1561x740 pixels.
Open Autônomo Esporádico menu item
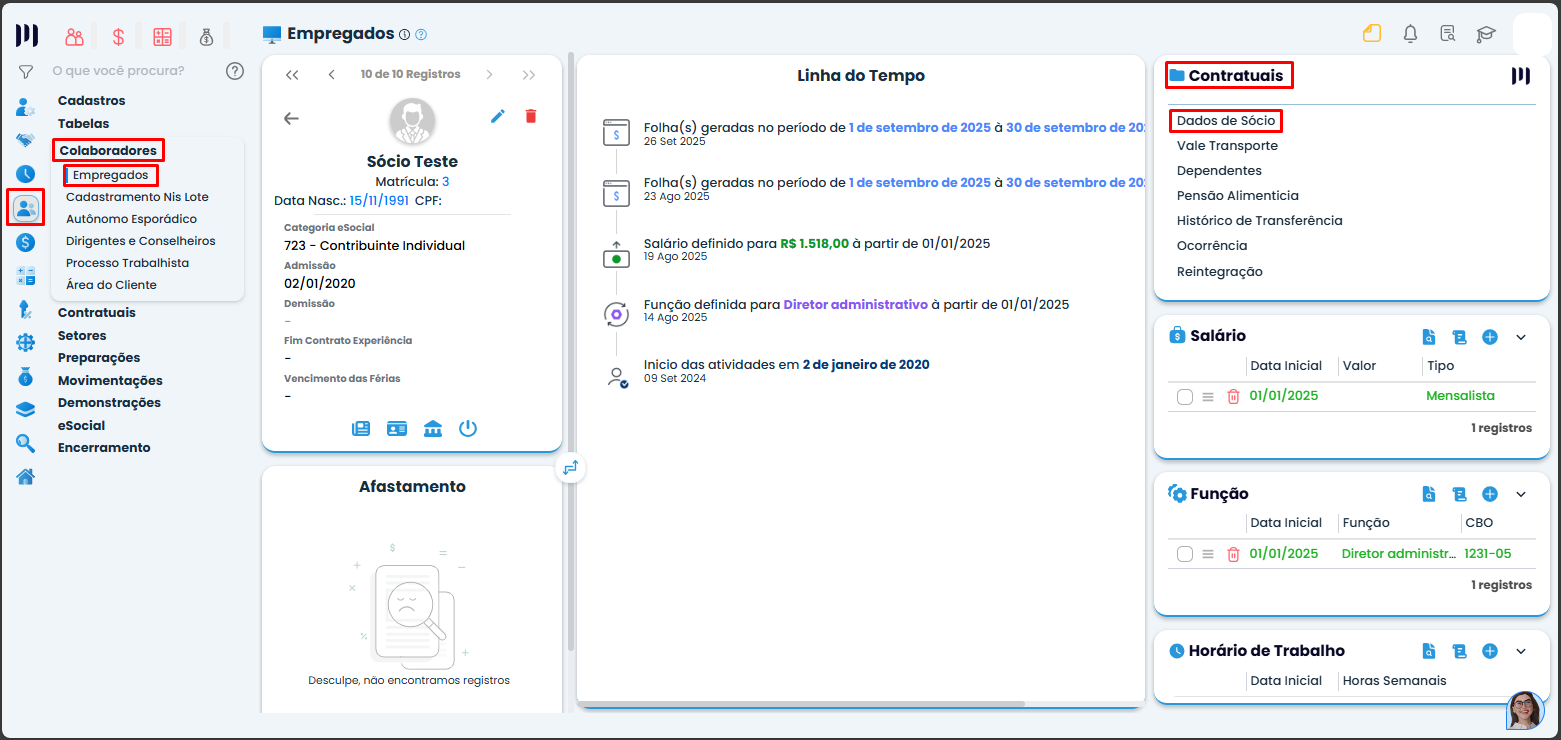click(x=132, y=219)
